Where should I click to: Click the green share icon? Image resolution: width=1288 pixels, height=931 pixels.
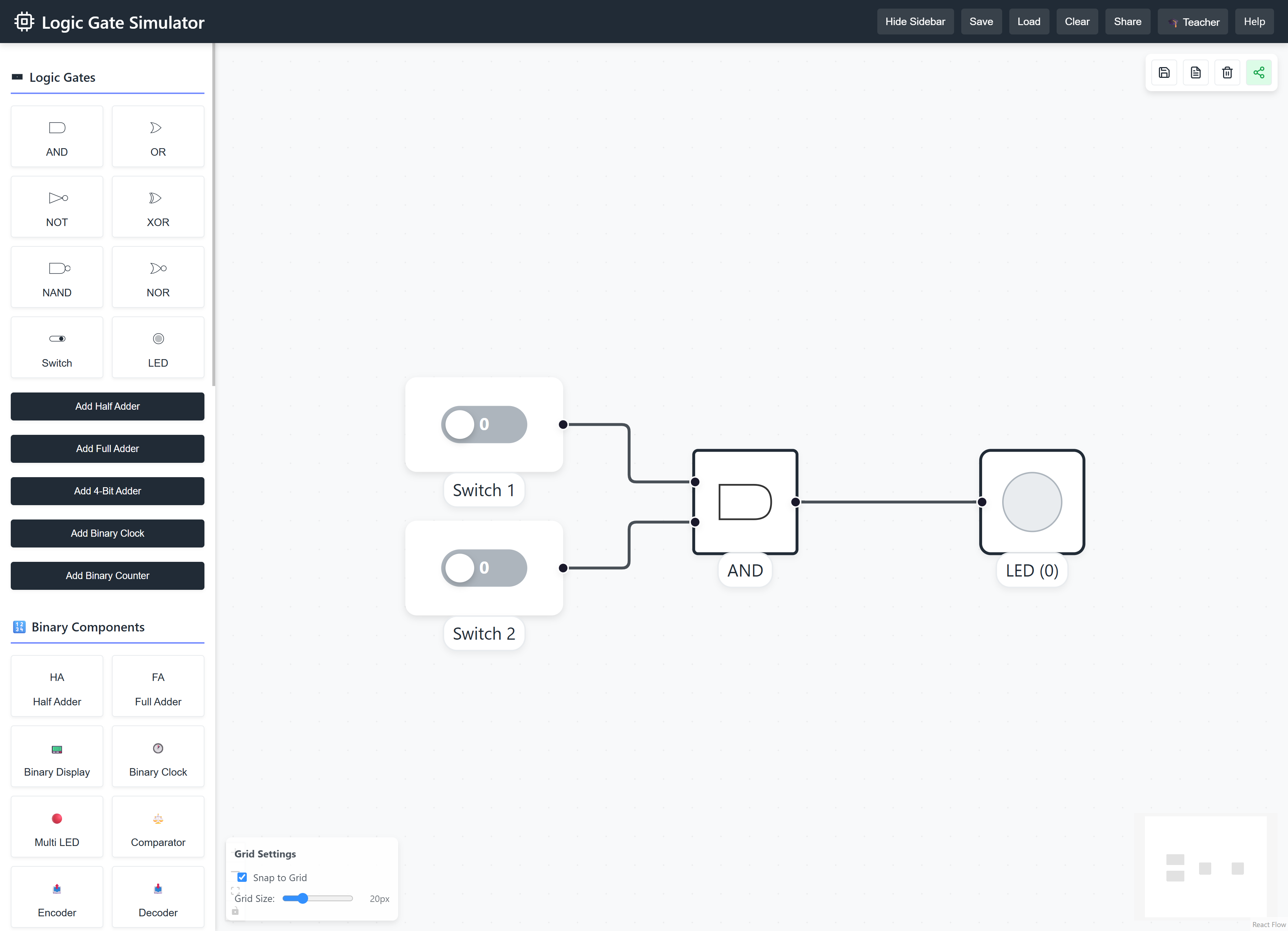(1259, 73)
